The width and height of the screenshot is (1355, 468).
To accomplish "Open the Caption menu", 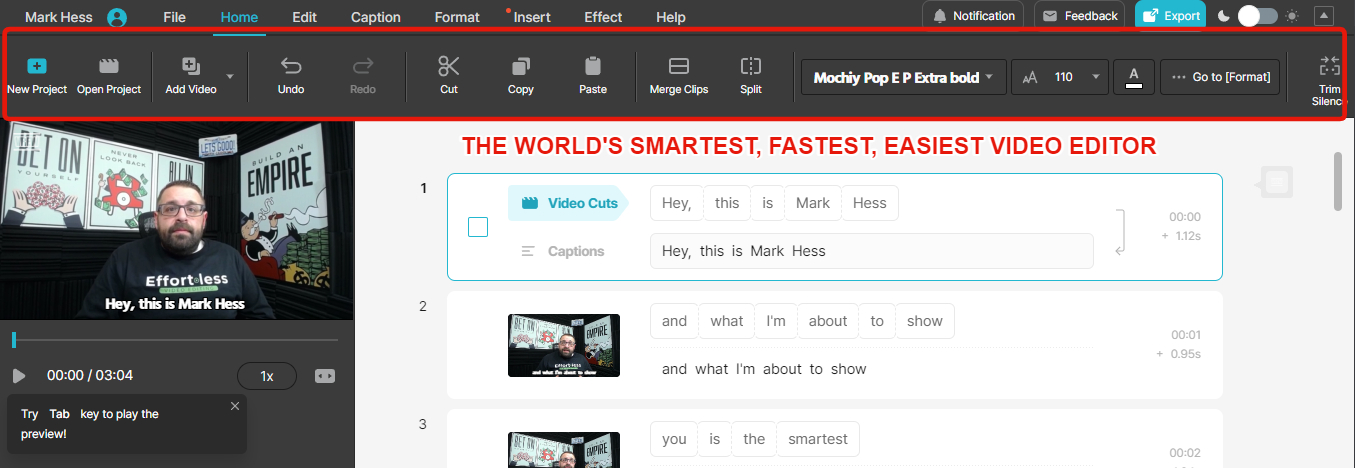I will click(x=376, y=17).
